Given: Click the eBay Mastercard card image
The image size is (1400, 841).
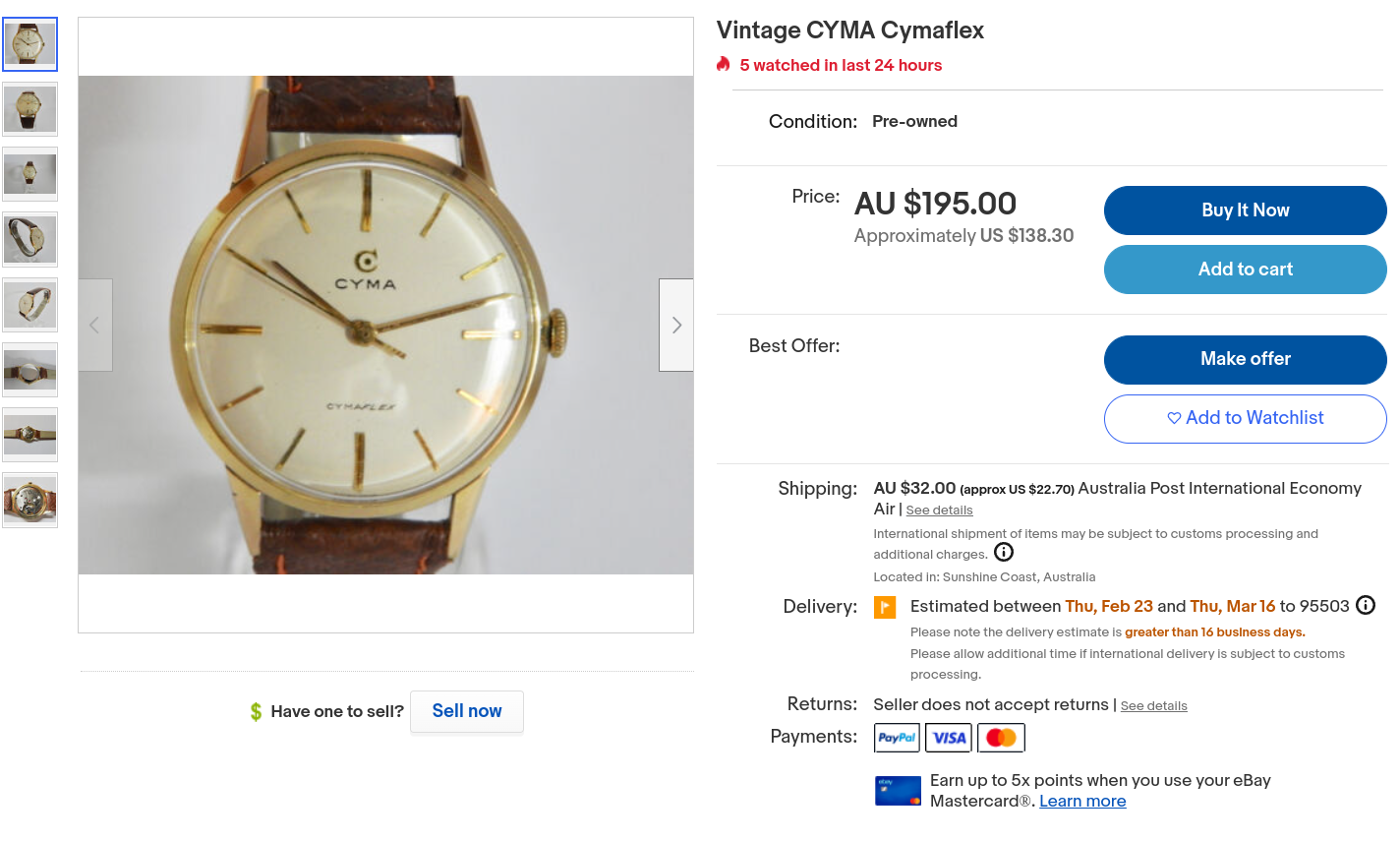Looking at the screenshot, I should 898,791.
